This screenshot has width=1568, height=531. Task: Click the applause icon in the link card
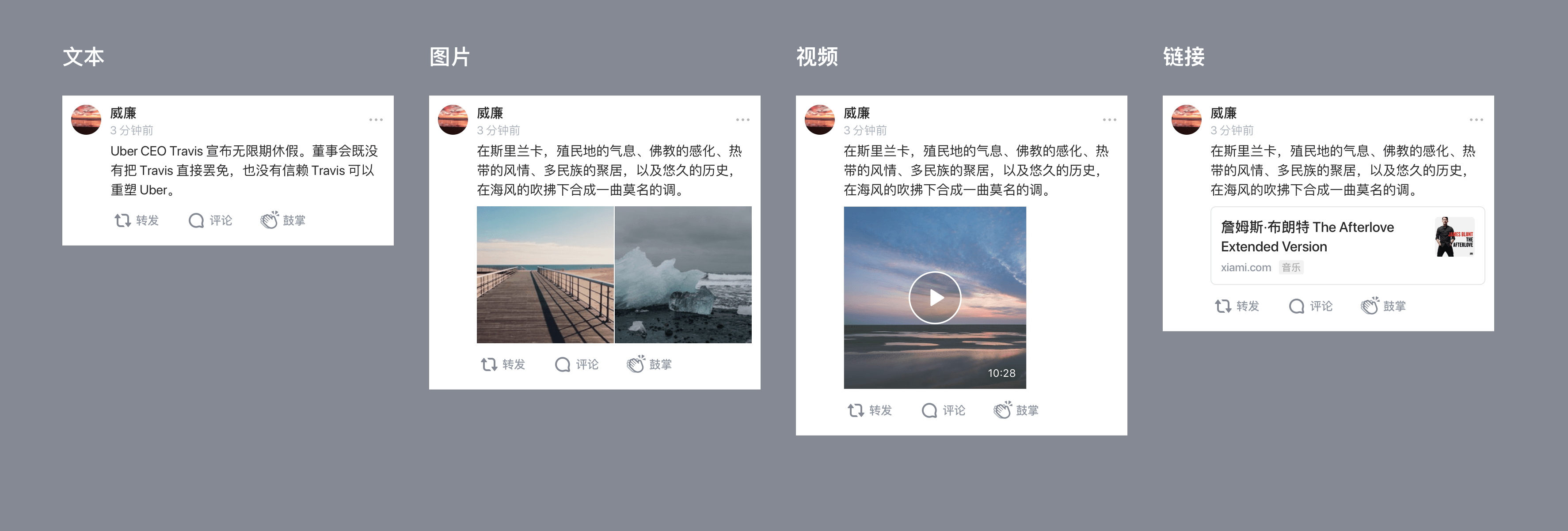[1370, 305]
